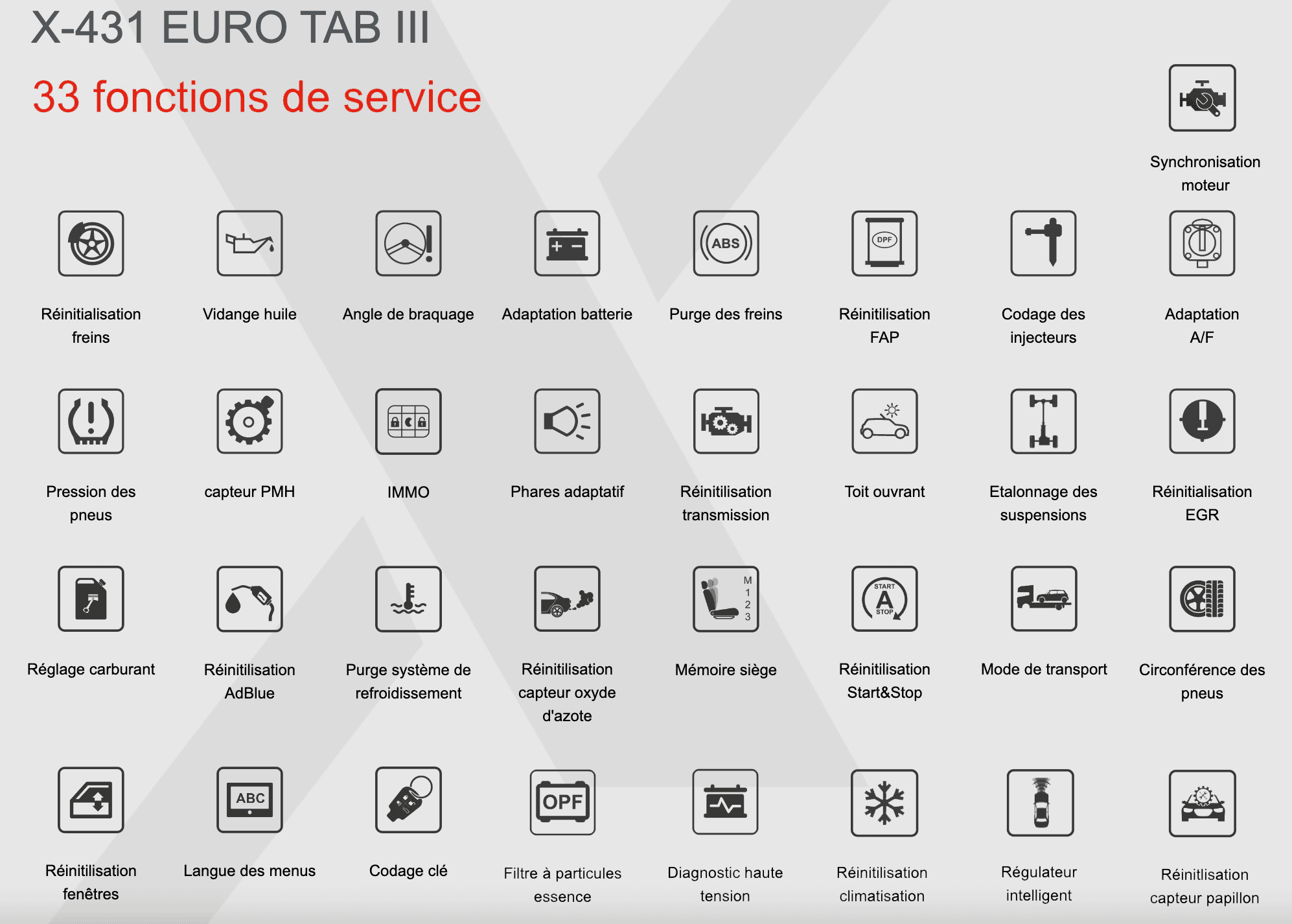This screenshot has height=924, width=1292.
Task: Click the Réinitialisation EGR icon
Action: click(x=1202, y=421)
